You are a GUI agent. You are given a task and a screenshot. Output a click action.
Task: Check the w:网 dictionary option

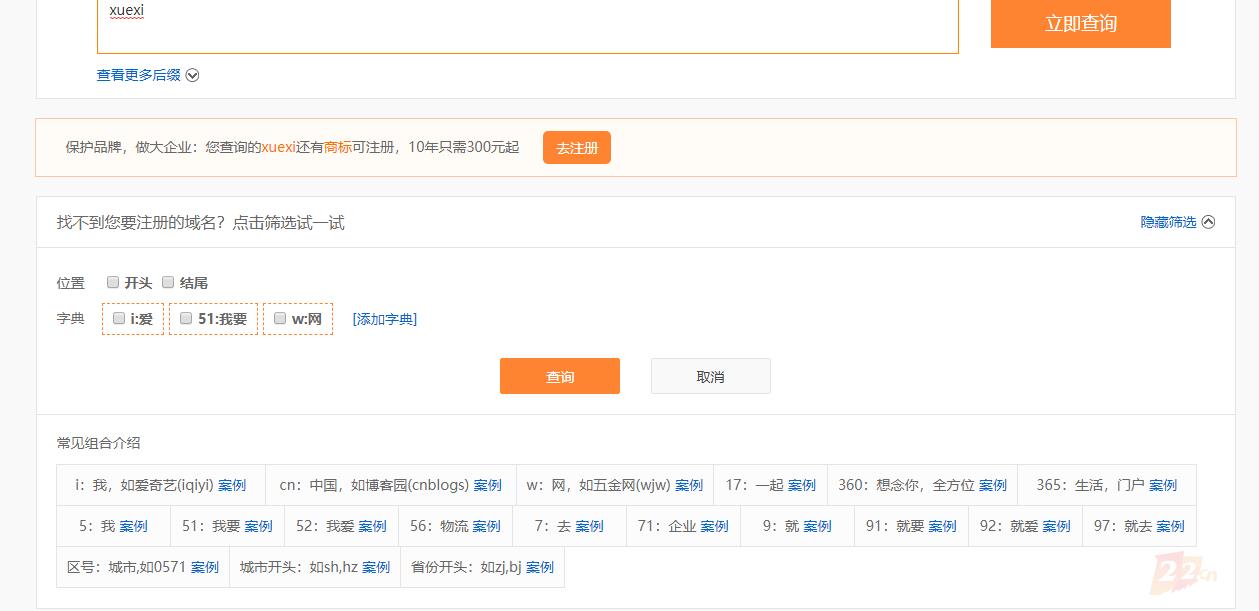point(280,318)
